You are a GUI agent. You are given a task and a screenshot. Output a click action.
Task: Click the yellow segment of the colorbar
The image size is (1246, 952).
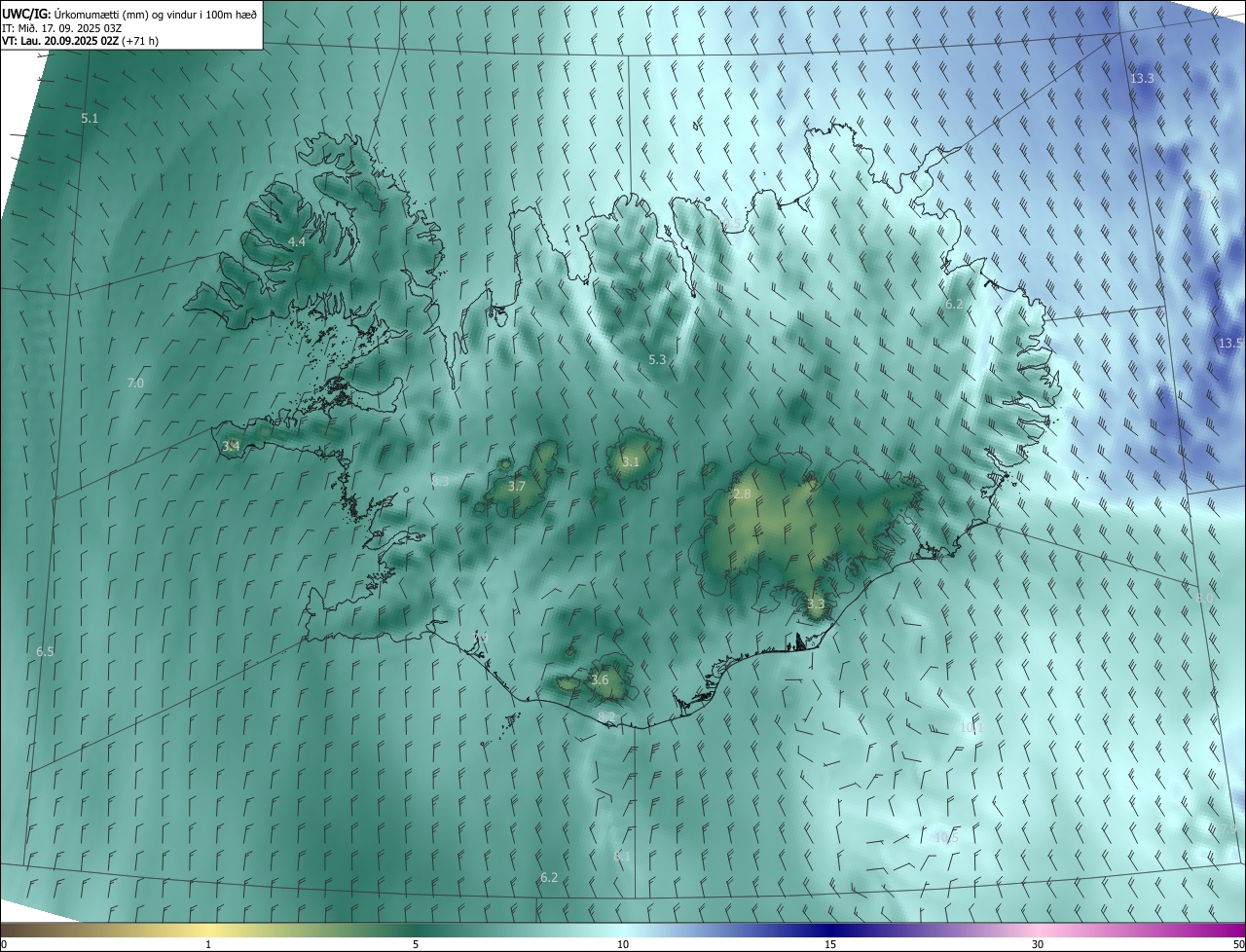click(x=208, y=930)
